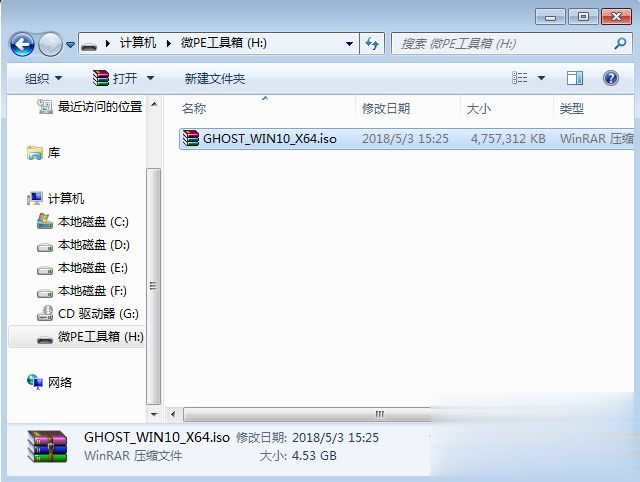The image size is (640, 482).
Task: Open the selected file with 打开
Action: click(115, 78)
